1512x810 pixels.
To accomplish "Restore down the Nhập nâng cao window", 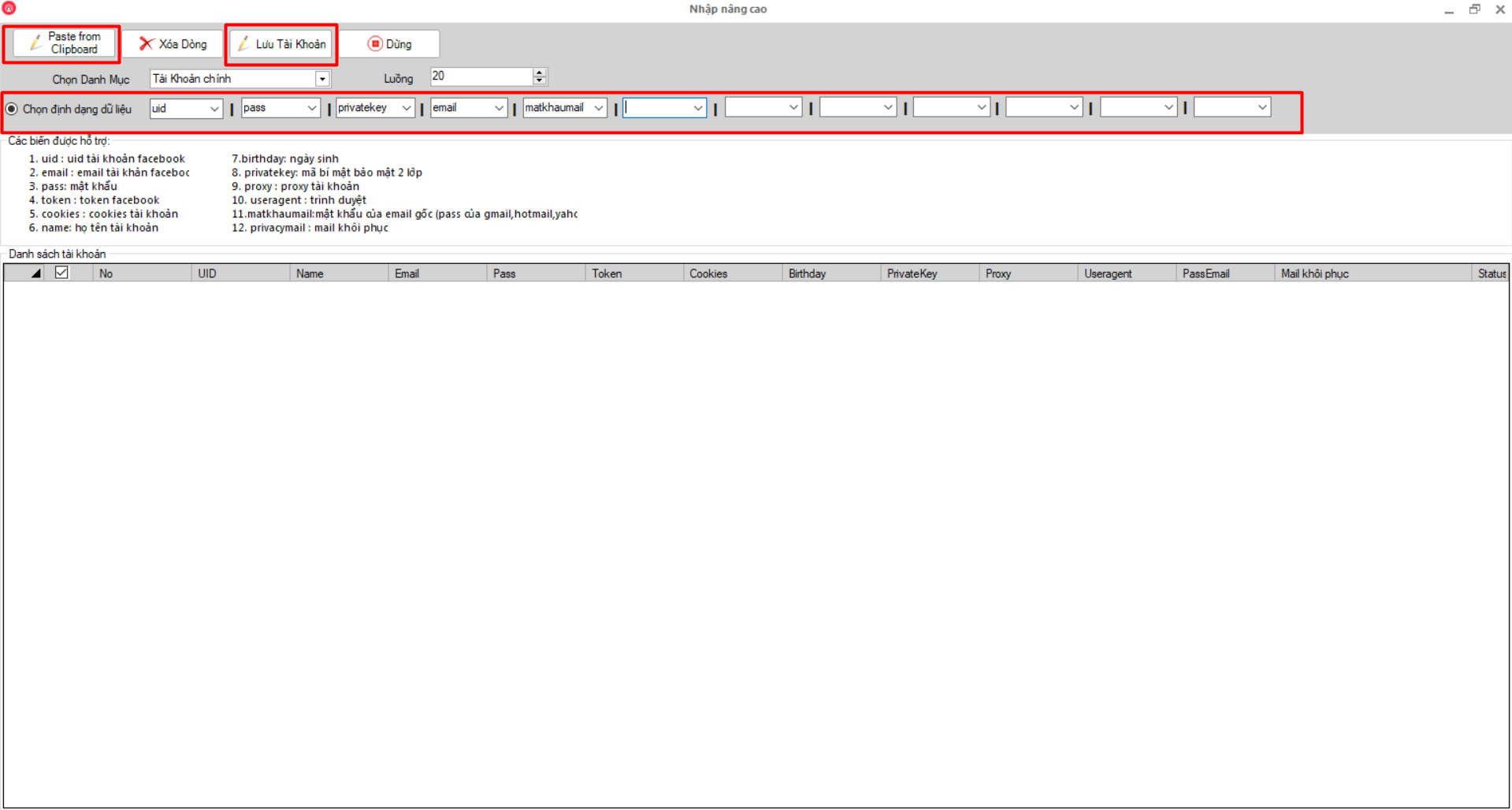I will [x=1475, y=9].
